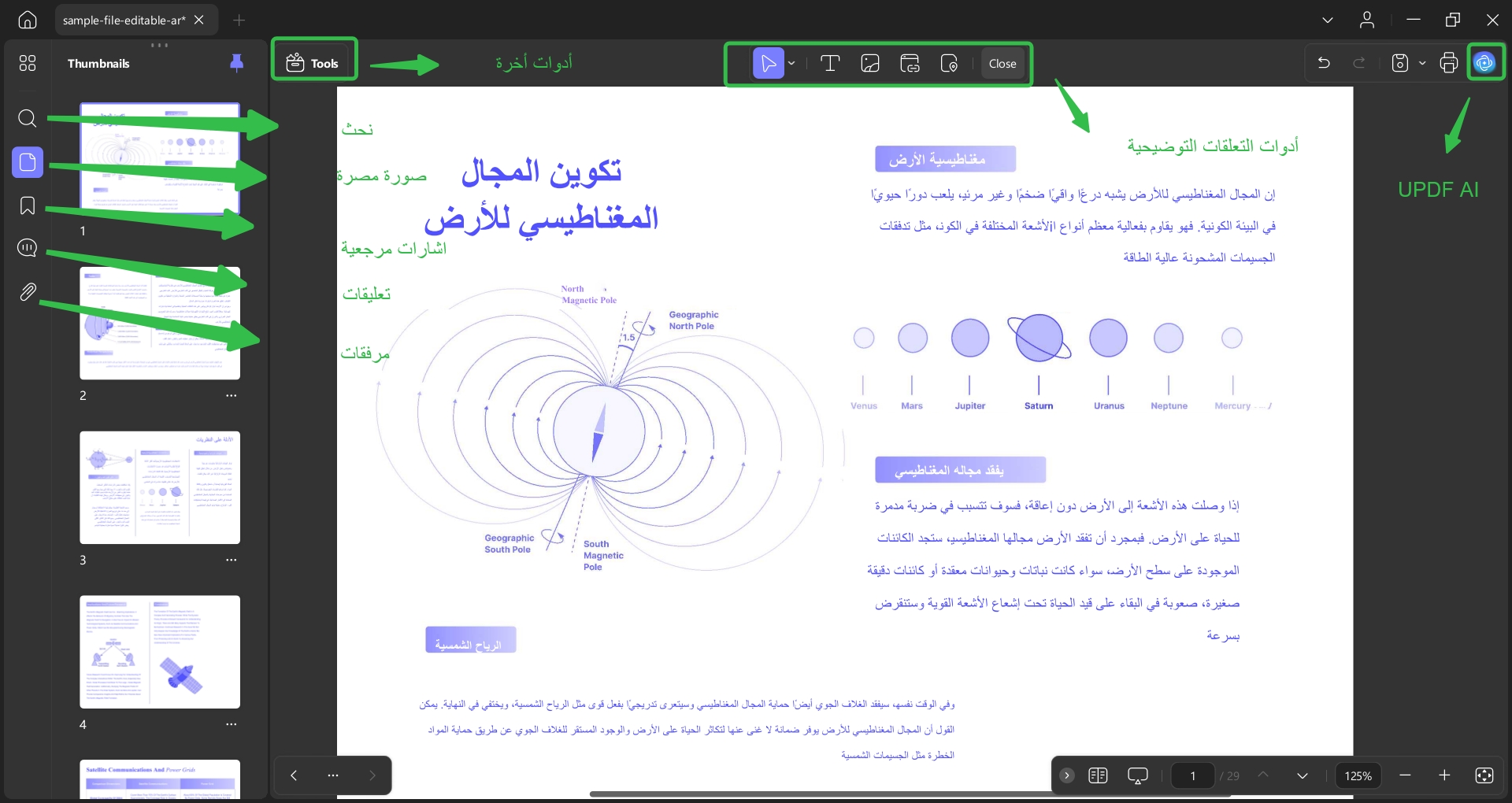Expand the selection tool dropdown

(791, 63)
